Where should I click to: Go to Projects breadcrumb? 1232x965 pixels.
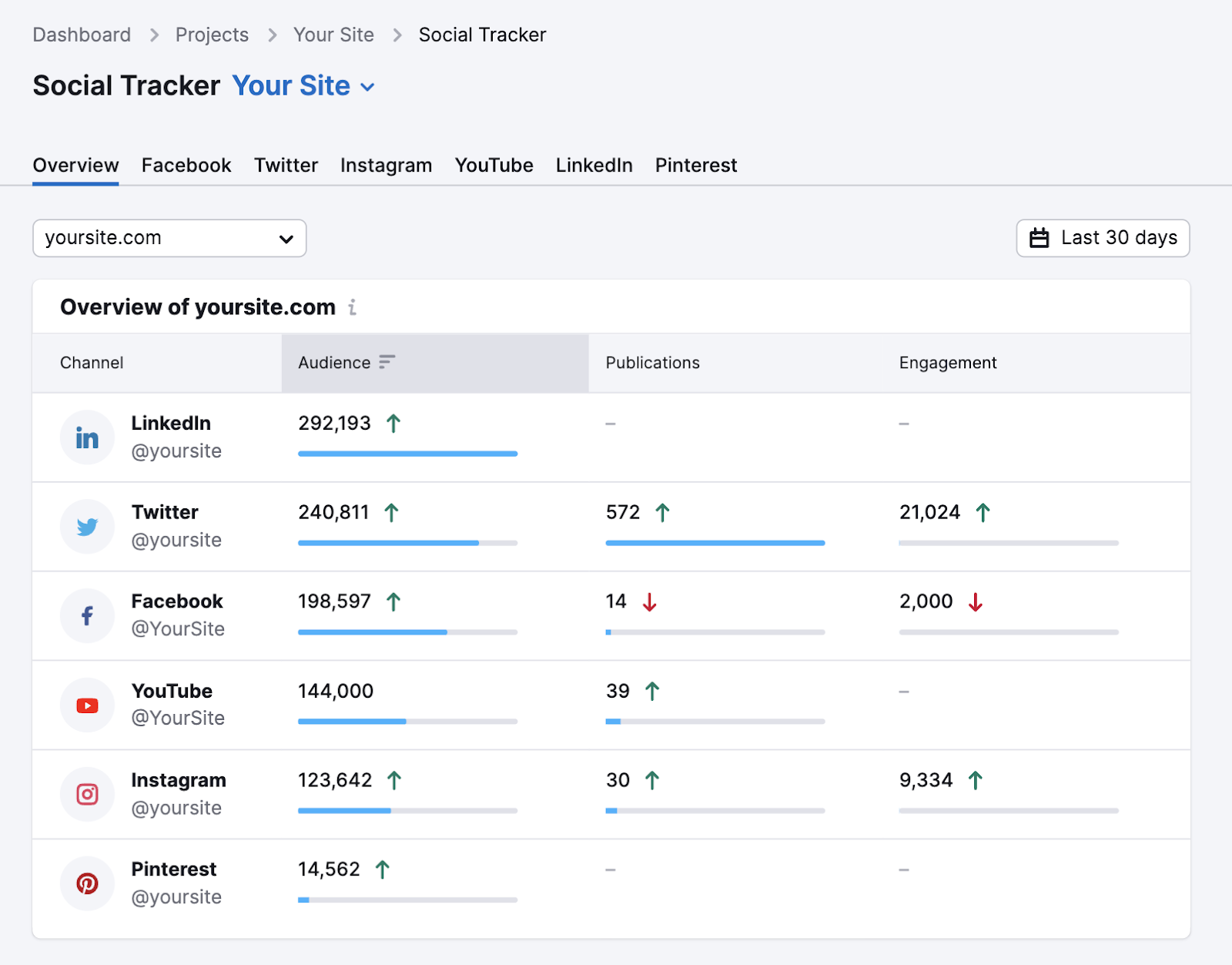coord(212,35)
